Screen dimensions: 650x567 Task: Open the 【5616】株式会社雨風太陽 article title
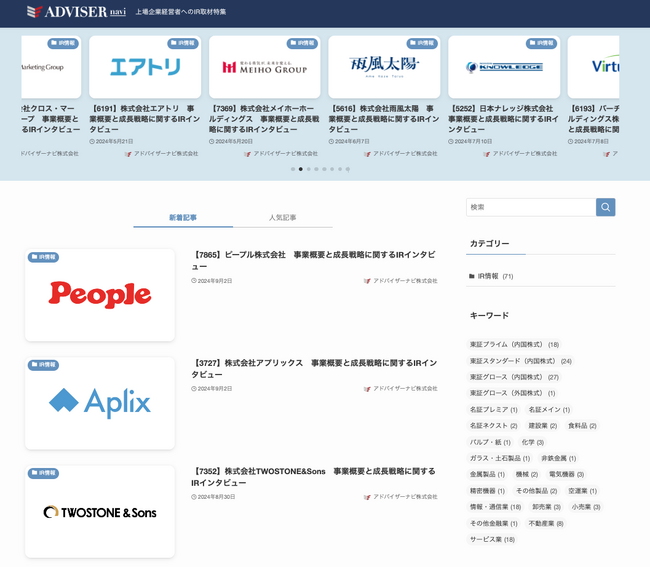coord(384,119)
